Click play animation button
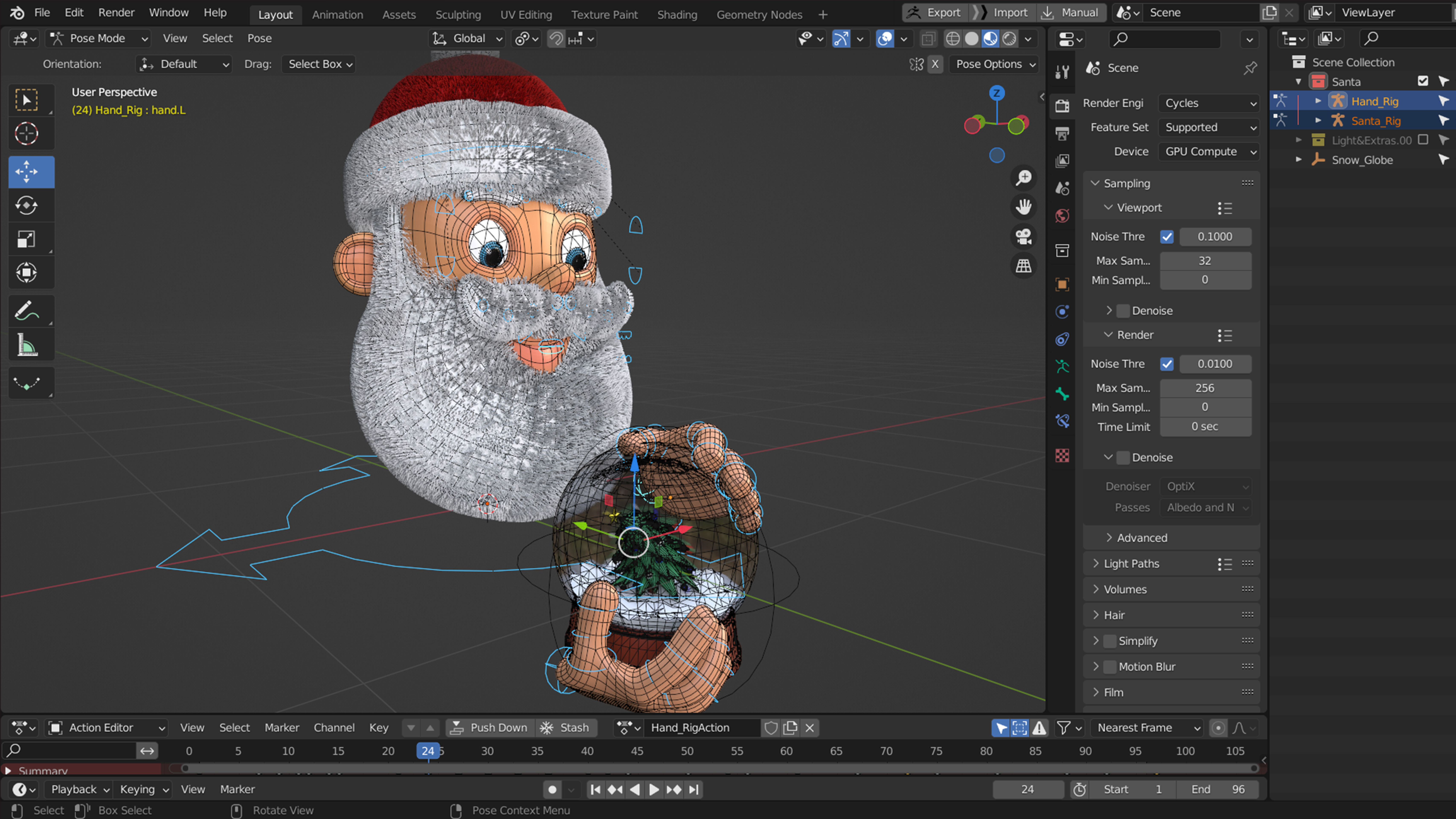Image resolution: width=1456 pixels, height=819 pixels. (x=654, y=790)
